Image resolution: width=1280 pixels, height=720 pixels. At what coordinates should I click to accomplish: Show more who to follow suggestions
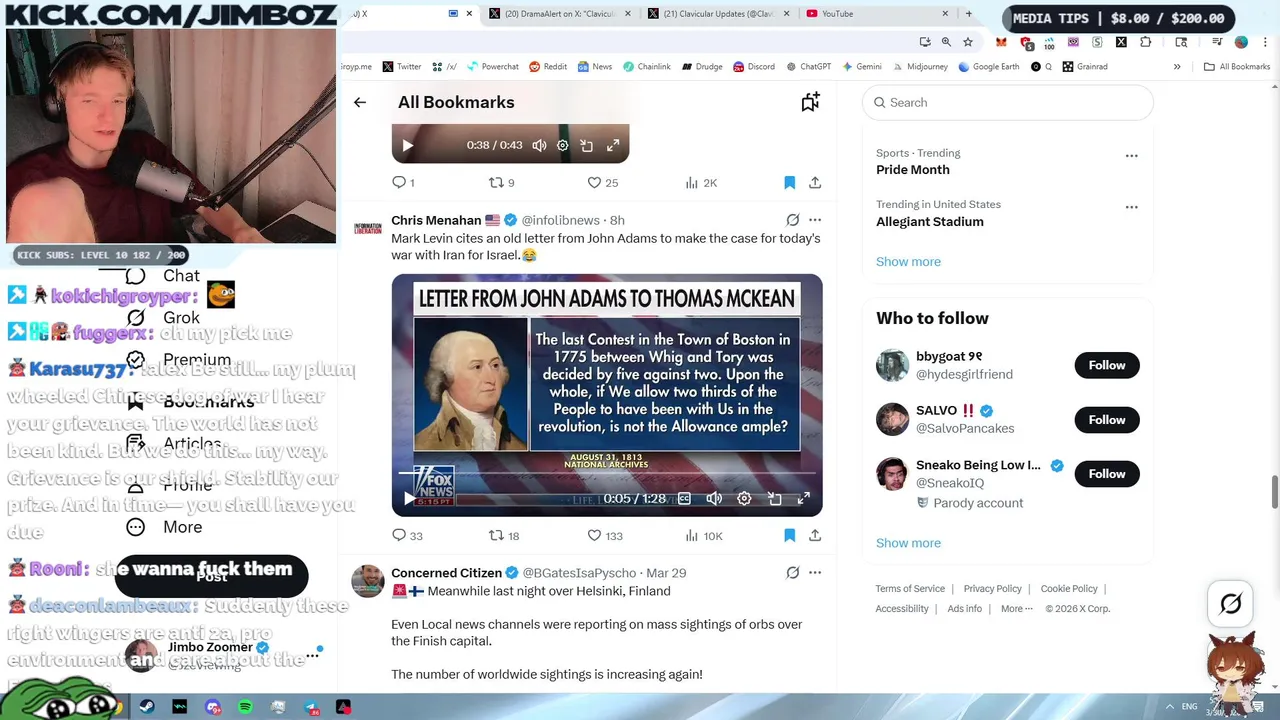tap(908, 543)
